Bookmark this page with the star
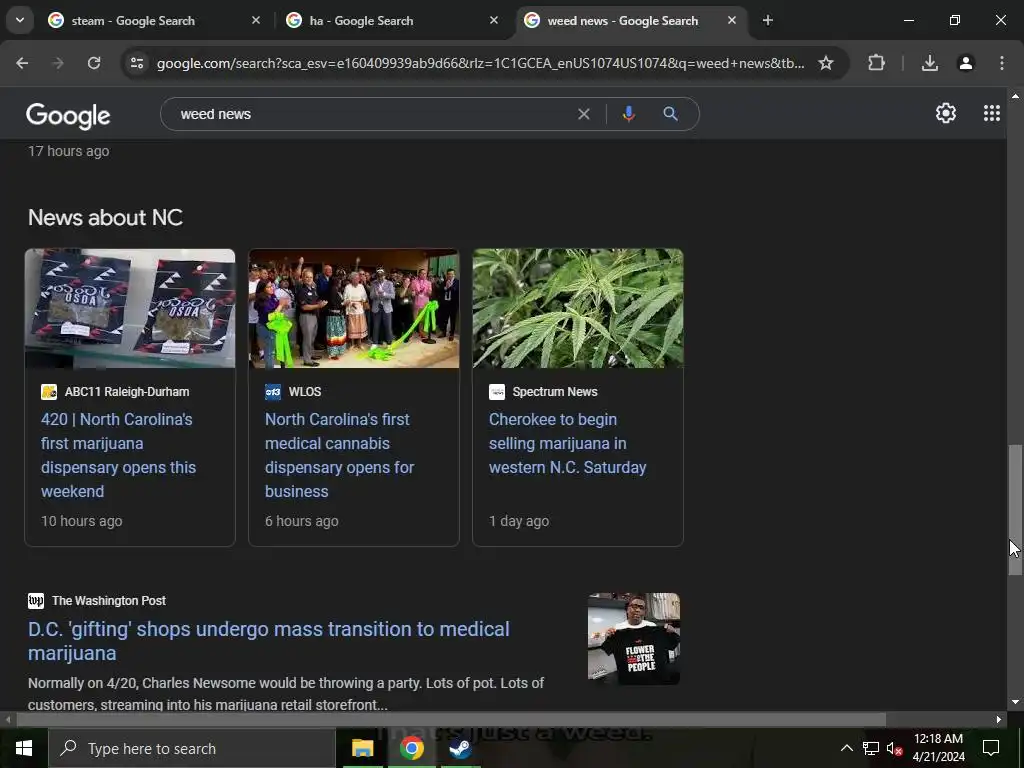Image resolution: width=1024 pixels, height=768 pixels. click(x=825, y=63)
